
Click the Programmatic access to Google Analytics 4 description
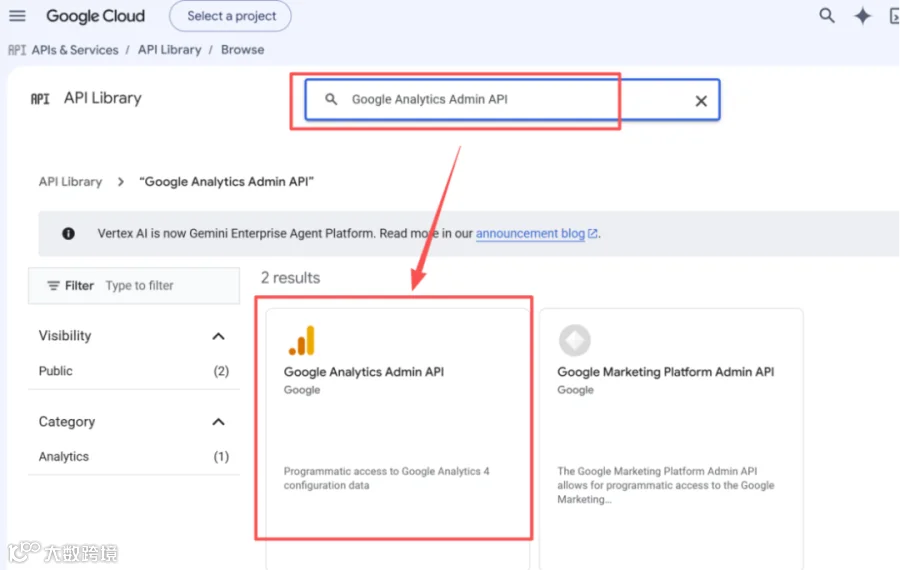click(x=386, y=478)
